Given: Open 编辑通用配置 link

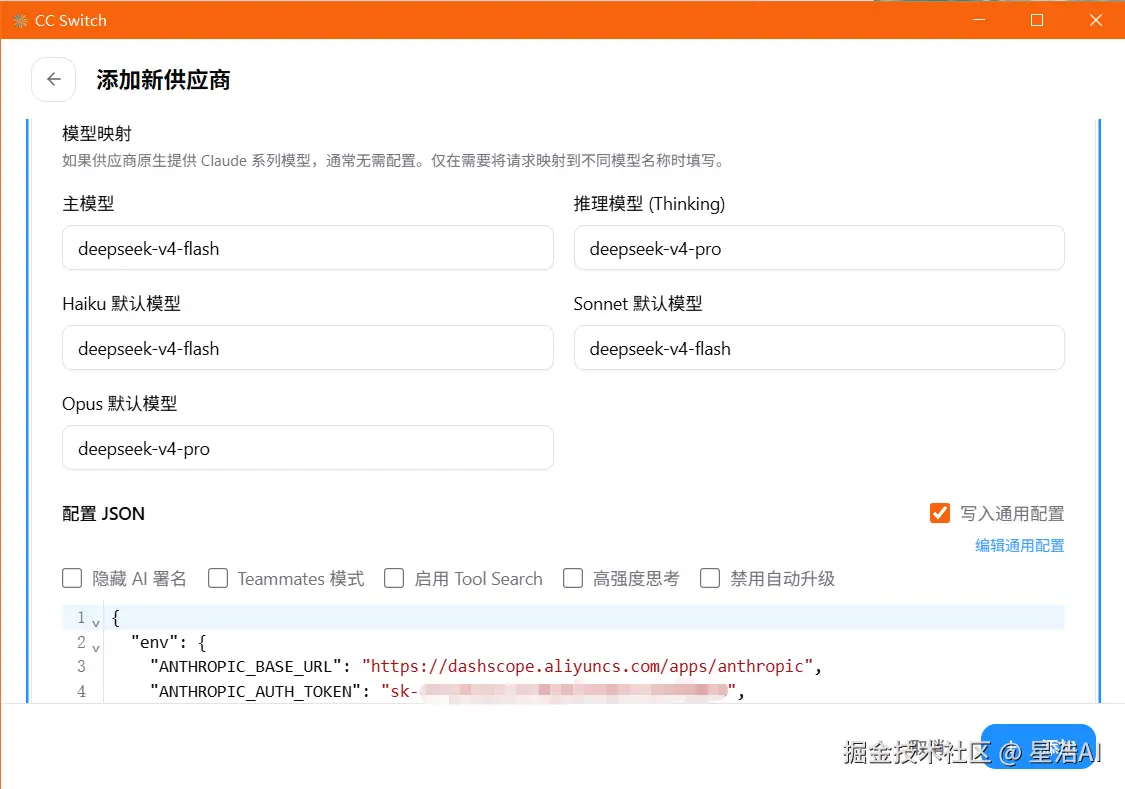Looking at the screenshot, I should click(1020, 546).
